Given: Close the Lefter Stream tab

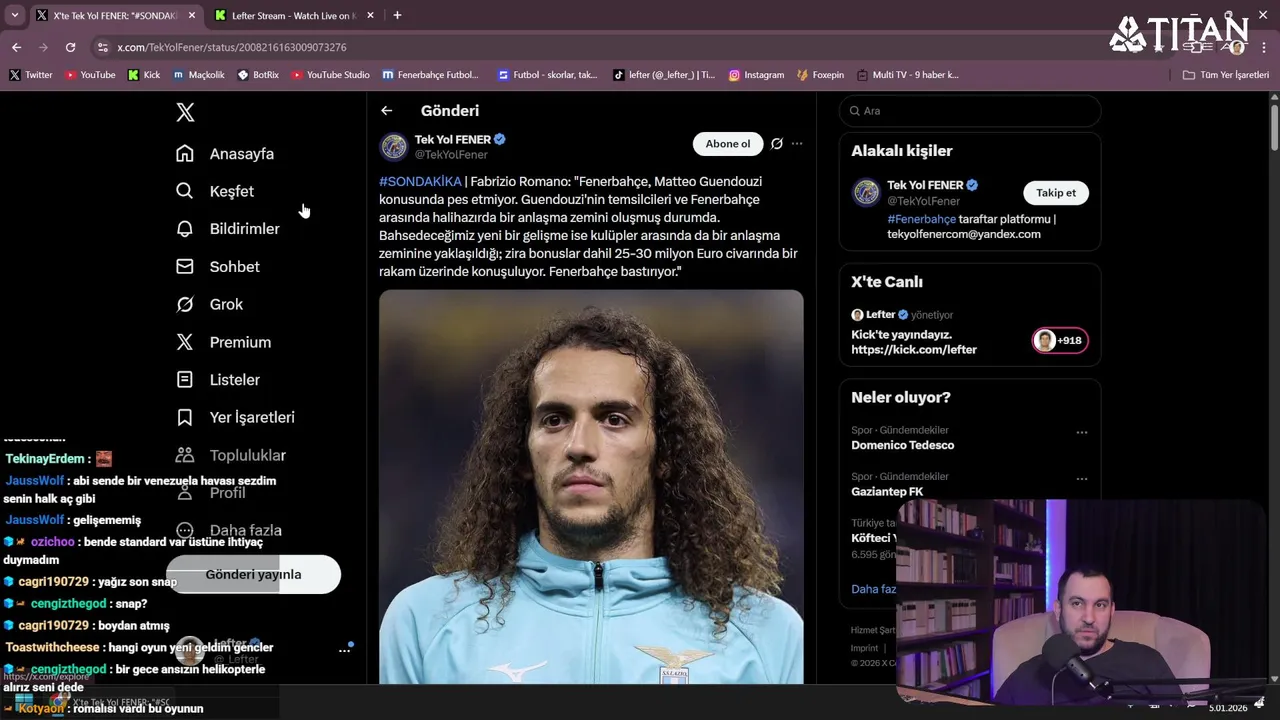Looking at the screenshot, I should click(370, 16).
